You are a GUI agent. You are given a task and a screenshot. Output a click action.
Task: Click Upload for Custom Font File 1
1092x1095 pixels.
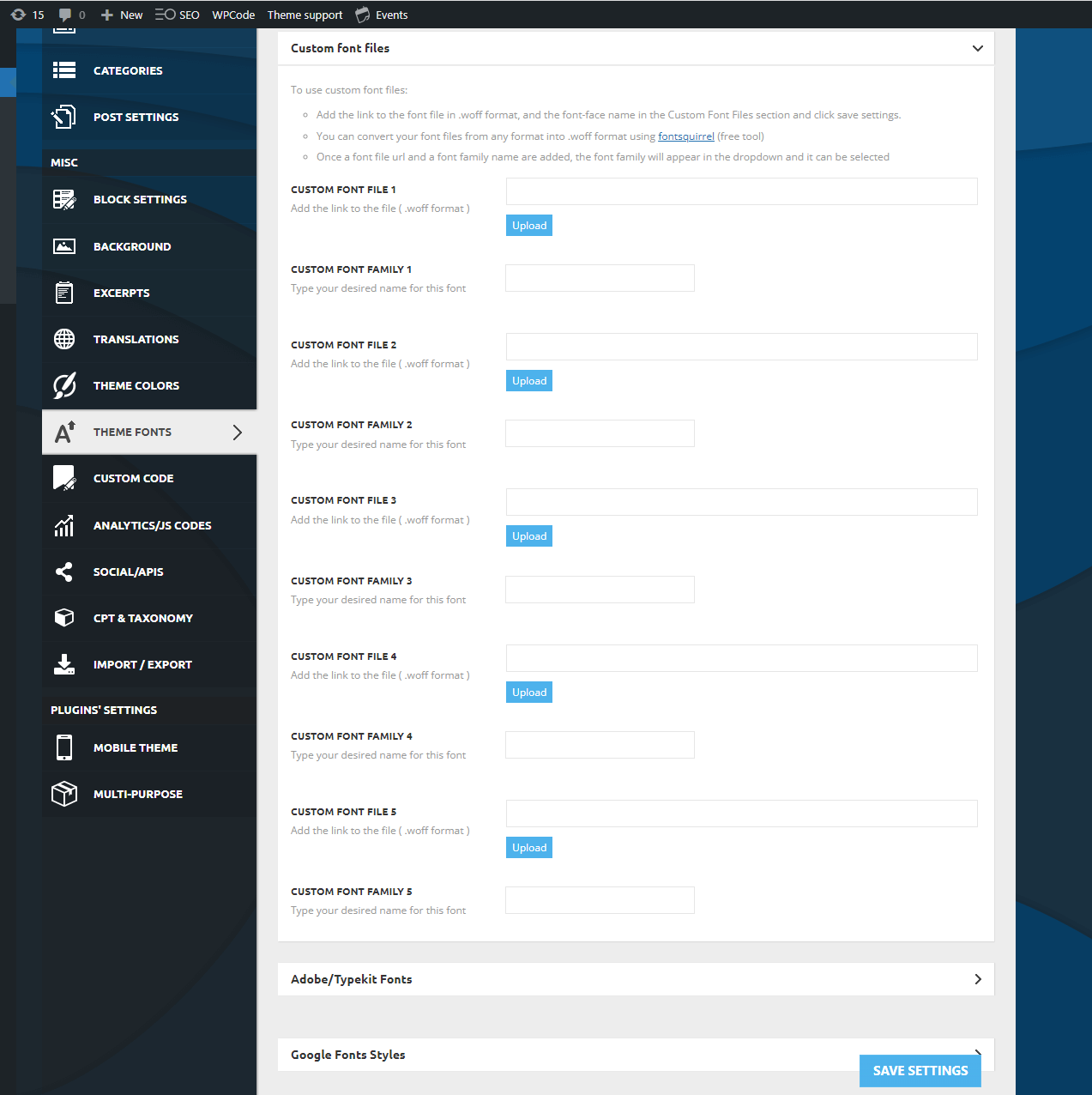pos(529,226)
